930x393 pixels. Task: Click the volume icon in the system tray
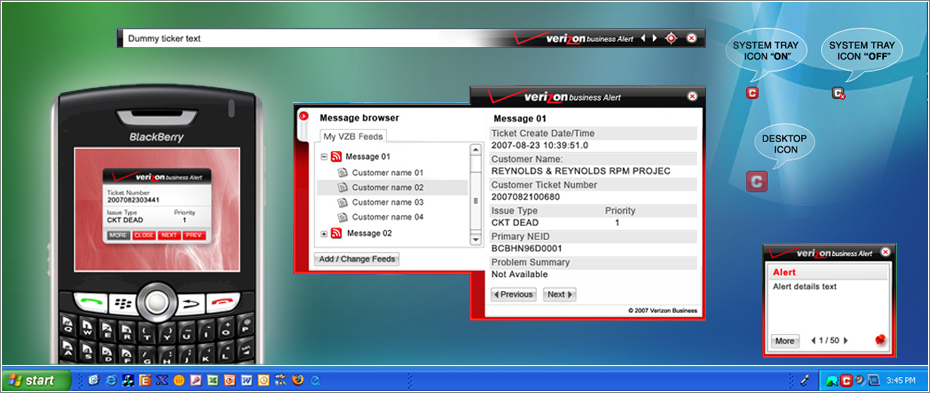point(859,380)
